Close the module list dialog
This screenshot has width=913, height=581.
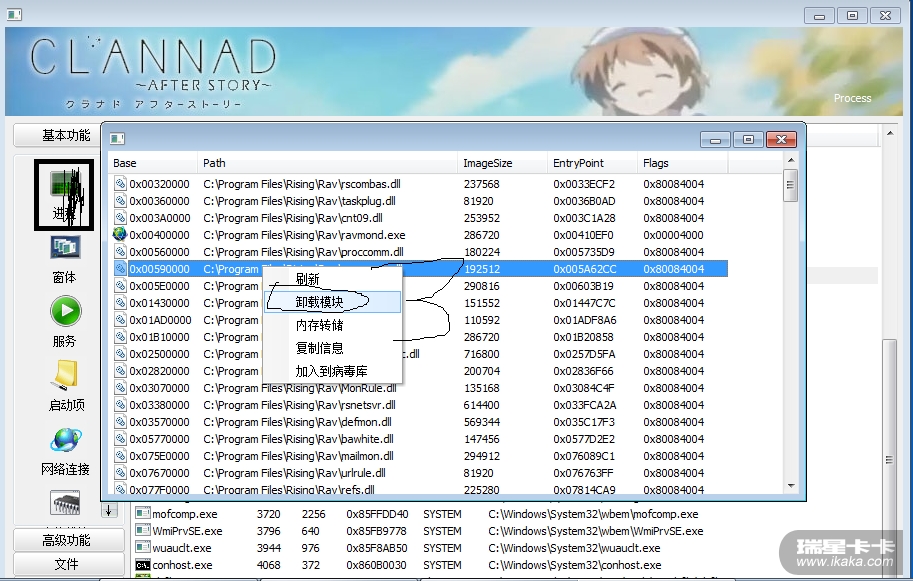(781, 139)
